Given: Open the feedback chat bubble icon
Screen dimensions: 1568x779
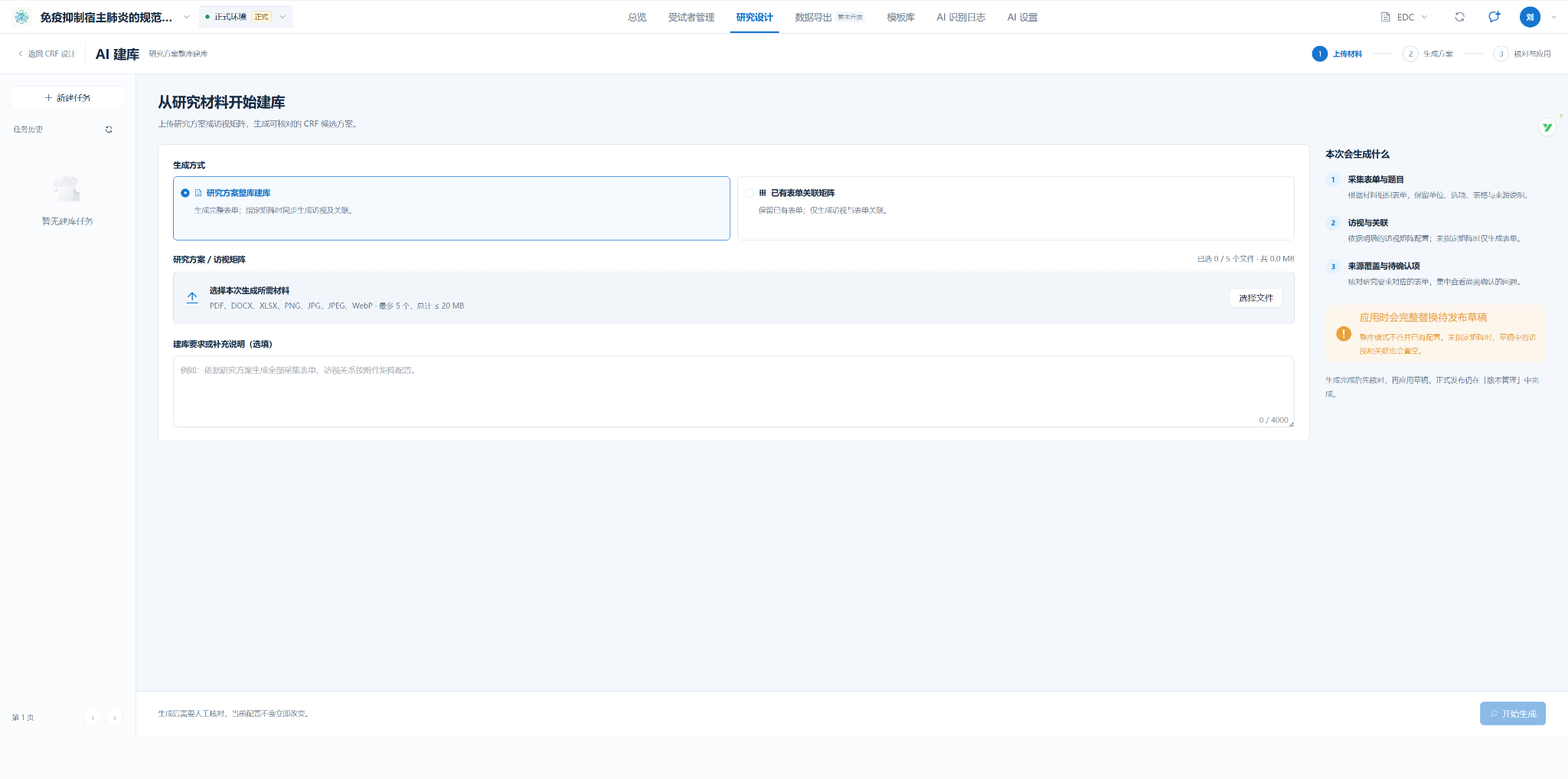Looking at the screenshot, I should [1494, 17].
